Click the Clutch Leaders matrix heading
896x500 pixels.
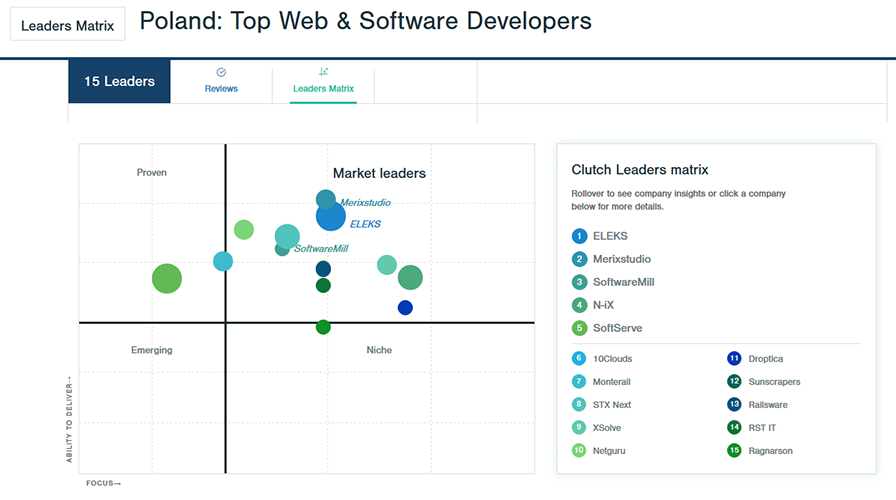pyautogui.click(x=640, y=170)
